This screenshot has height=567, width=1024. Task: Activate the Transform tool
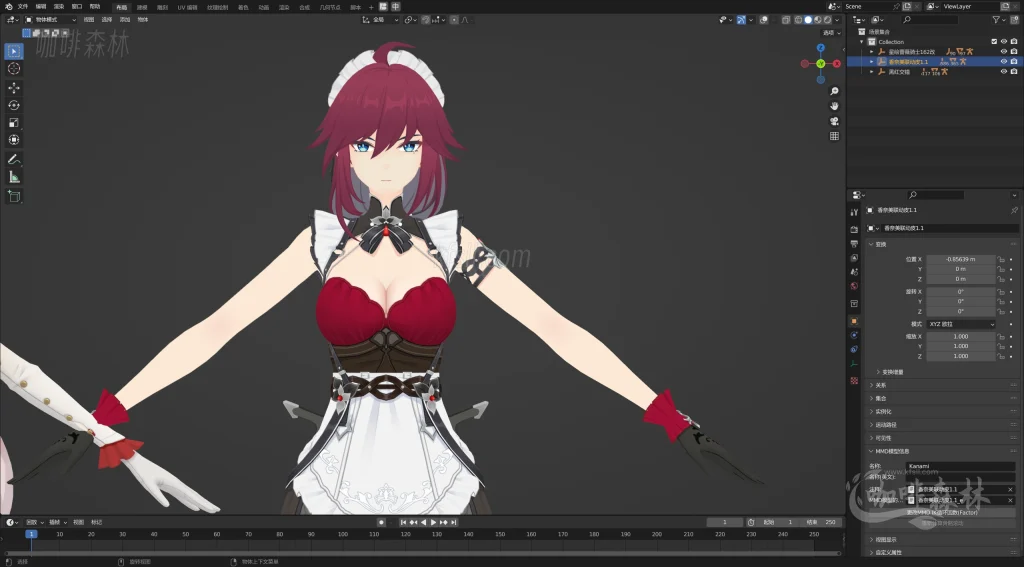click(x=14, y=140)
